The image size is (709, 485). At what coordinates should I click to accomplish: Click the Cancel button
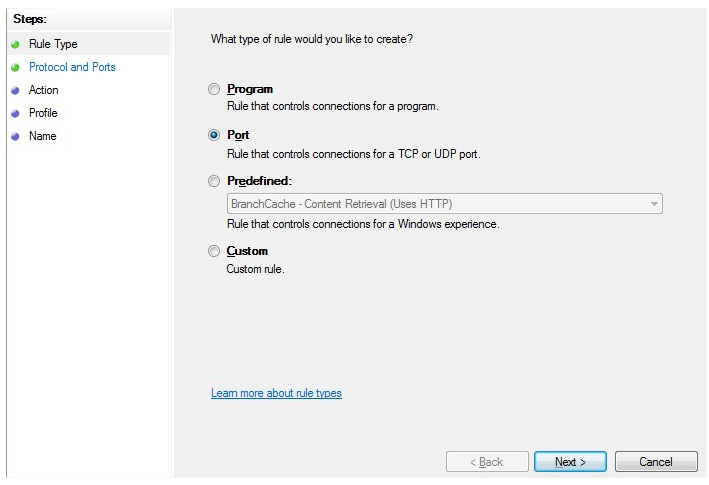[656, 461]
